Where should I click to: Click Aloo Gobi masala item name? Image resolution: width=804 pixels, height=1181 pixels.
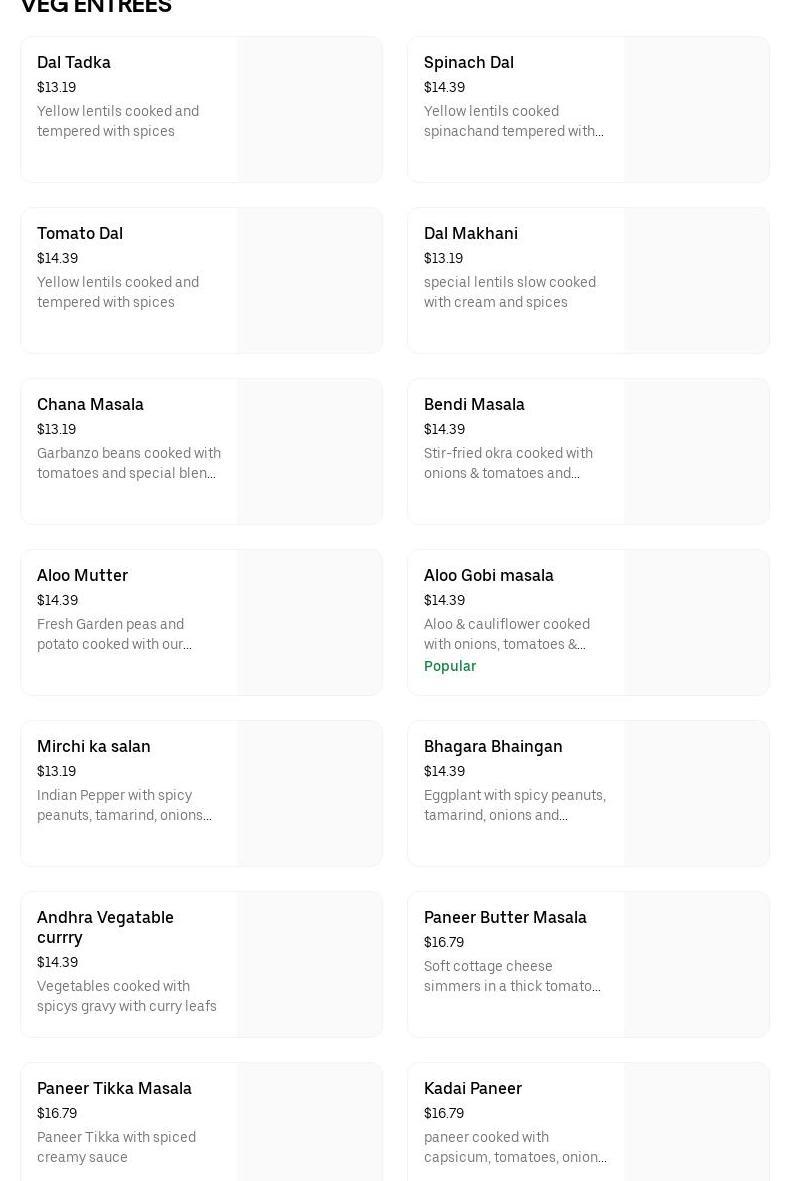488,575
